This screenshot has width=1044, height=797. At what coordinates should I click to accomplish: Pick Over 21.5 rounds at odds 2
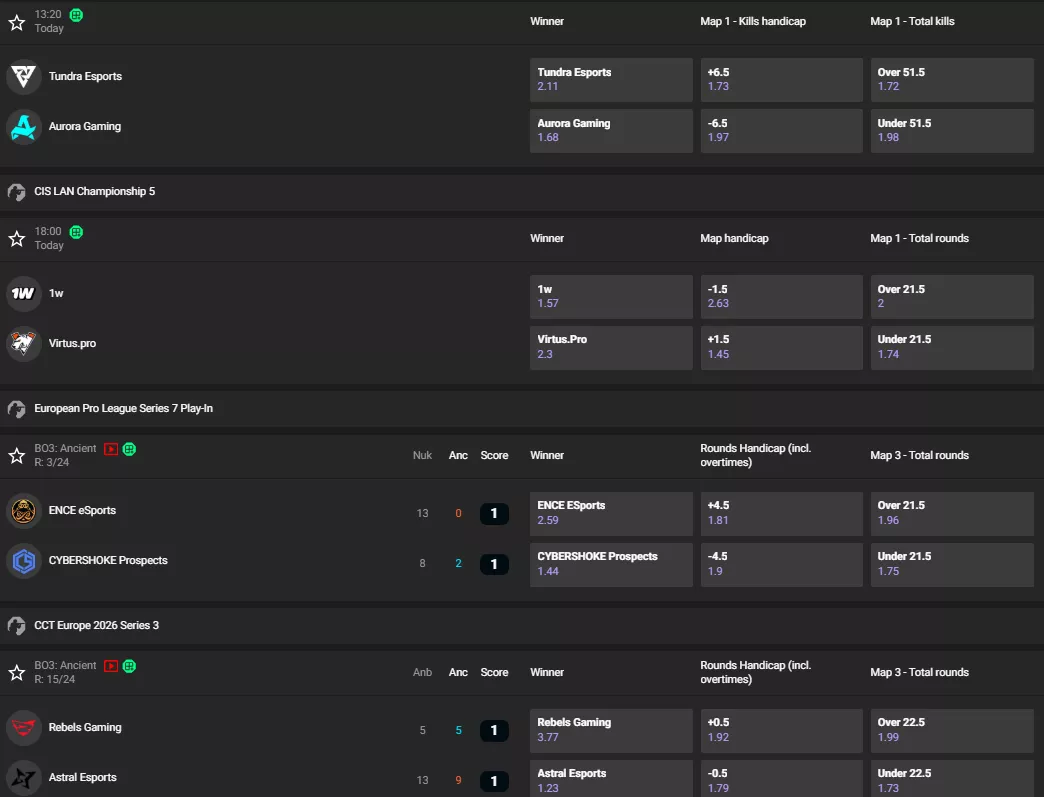[x=952, y=297]
